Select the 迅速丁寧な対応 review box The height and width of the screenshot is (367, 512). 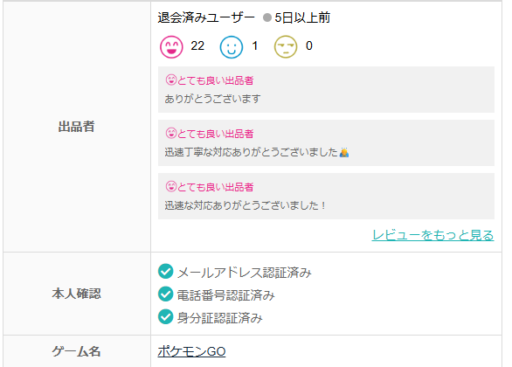point(326,143)
